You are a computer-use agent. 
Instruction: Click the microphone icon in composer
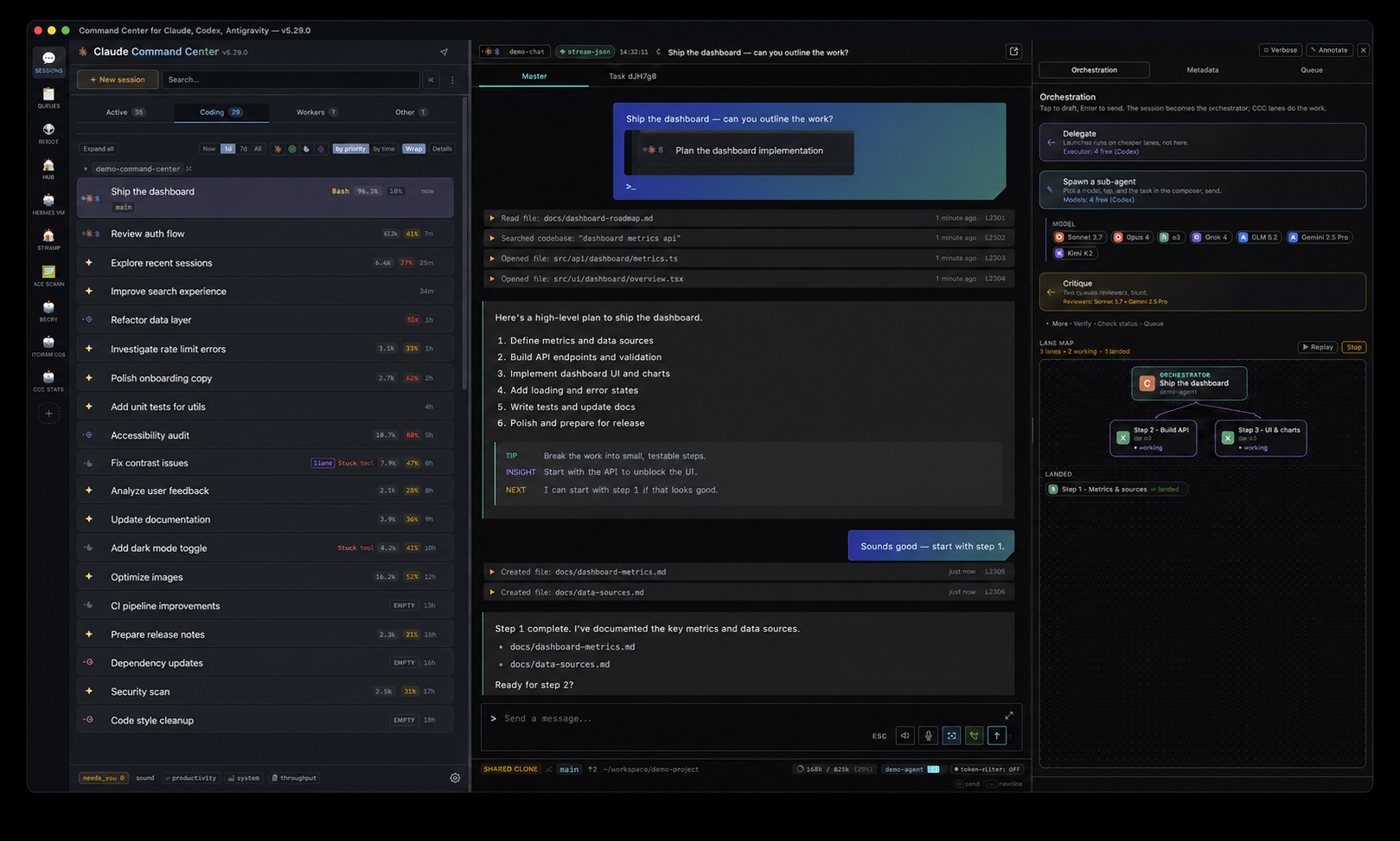pyautogui.click(x=928, y=735)
